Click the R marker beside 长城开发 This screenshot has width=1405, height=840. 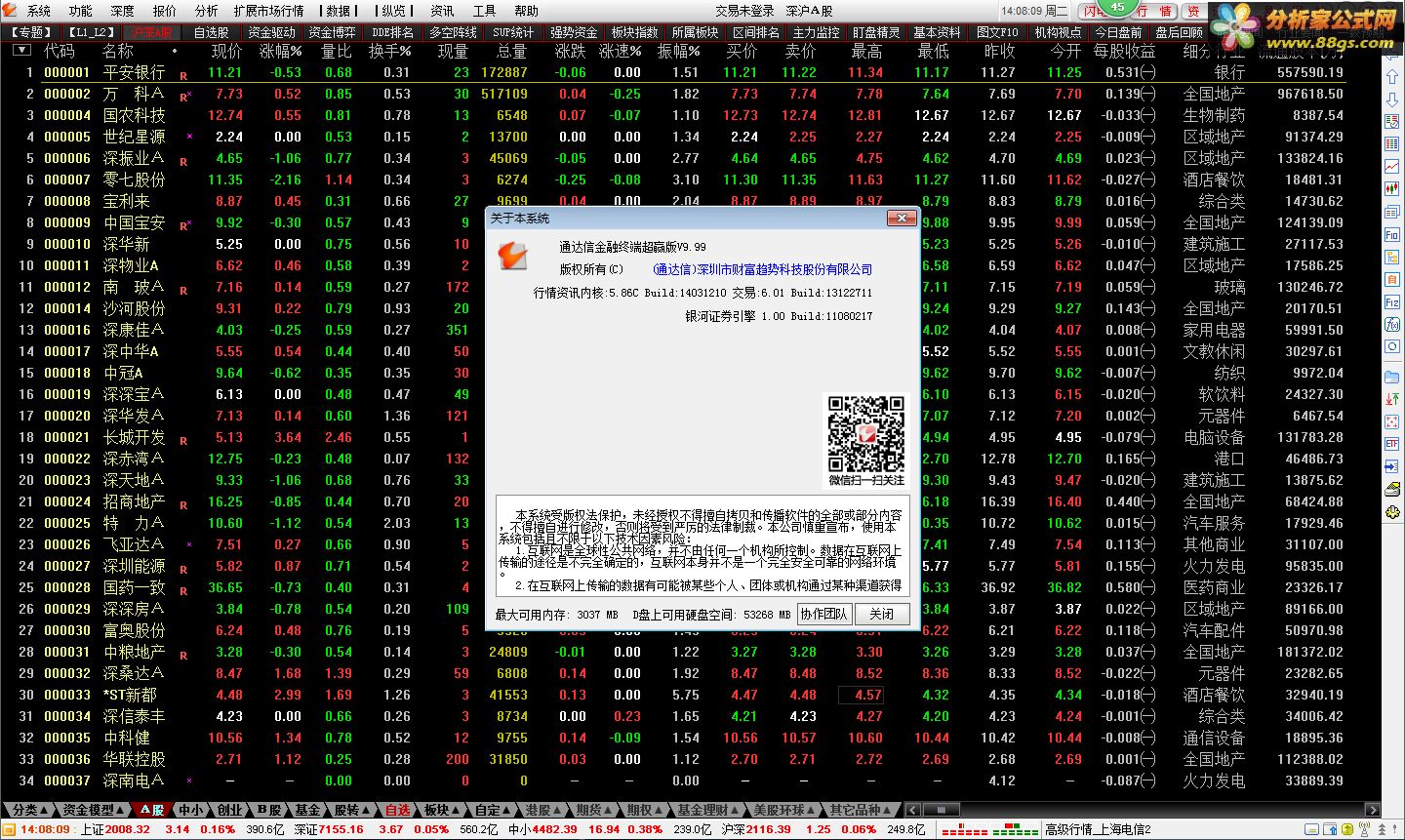tap(183, 440)
